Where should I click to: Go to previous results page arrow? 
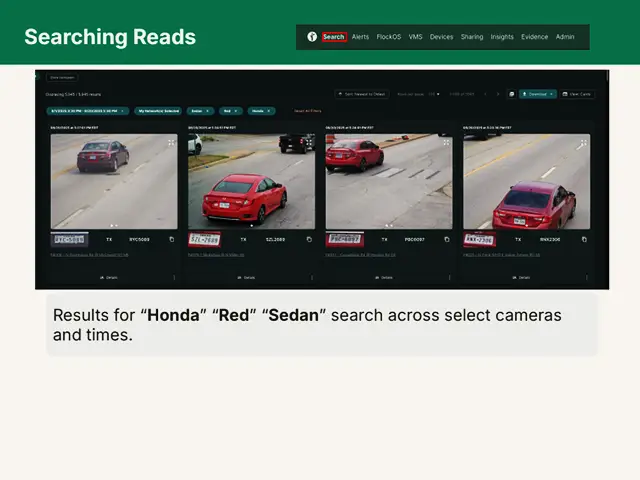click(485, 94)
